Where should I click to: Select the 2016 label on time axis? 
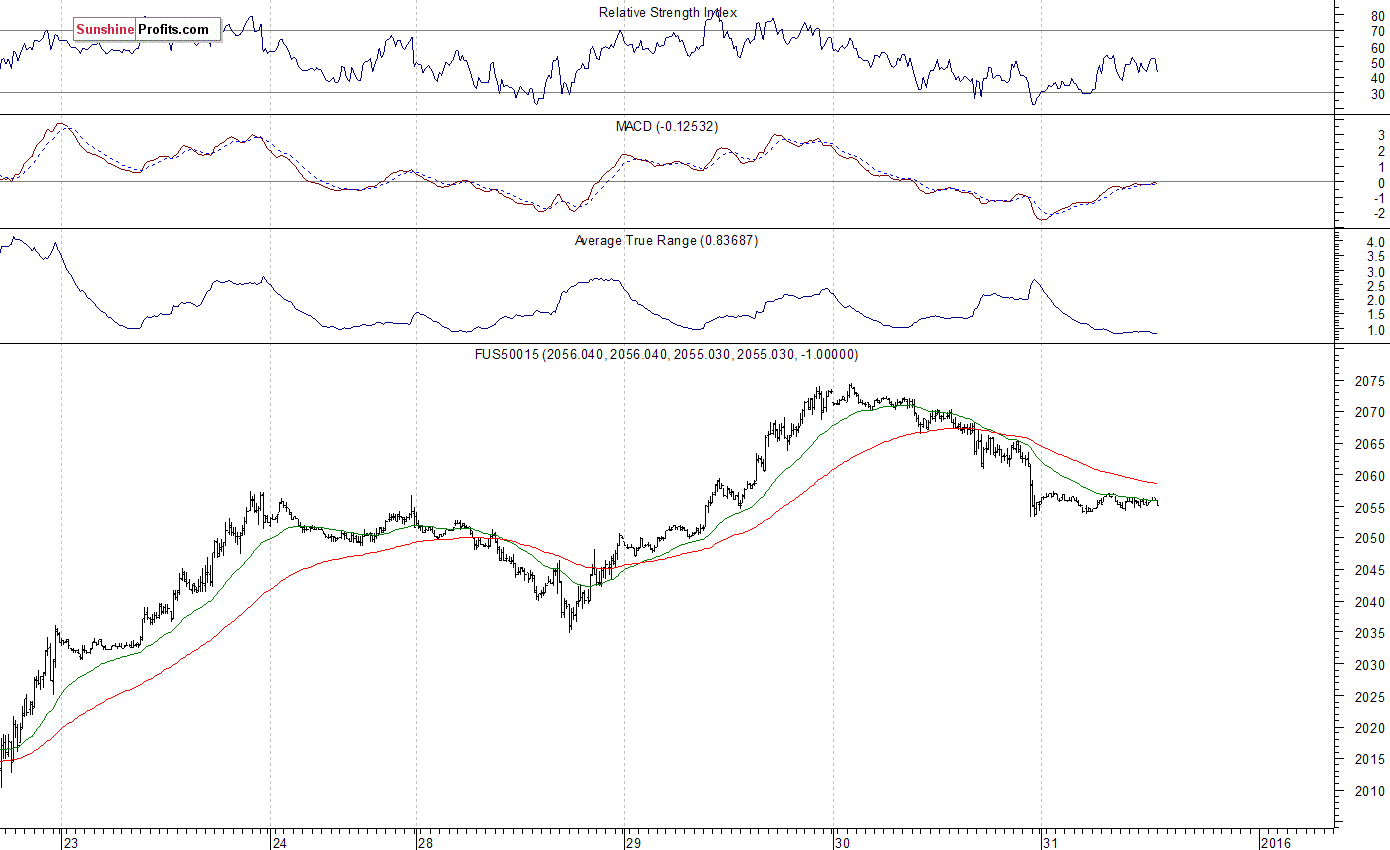(x=1275, y=843)
